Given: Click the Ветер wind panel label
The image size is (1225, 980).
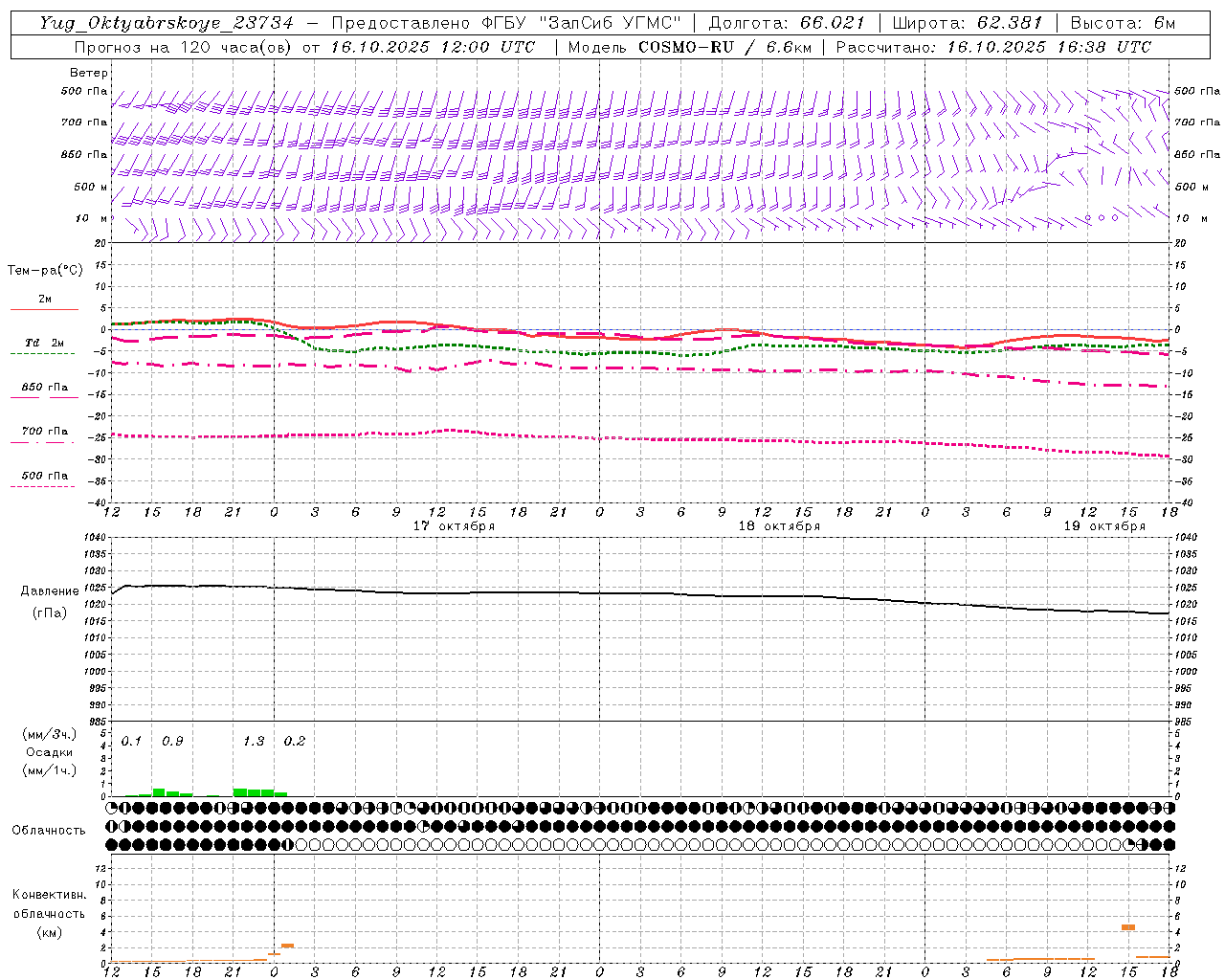Looking at the screenshot, I should [x=88, y=73].
